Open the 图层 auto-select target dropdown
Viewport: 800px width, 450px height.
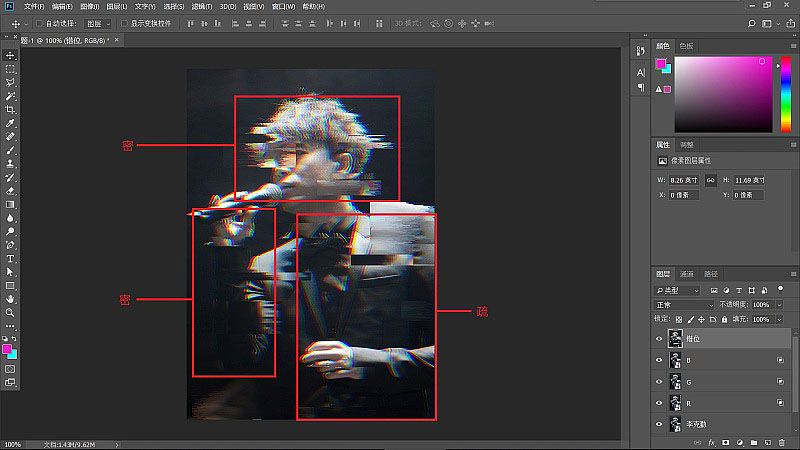pyautogui.click(x=98, y=23)
